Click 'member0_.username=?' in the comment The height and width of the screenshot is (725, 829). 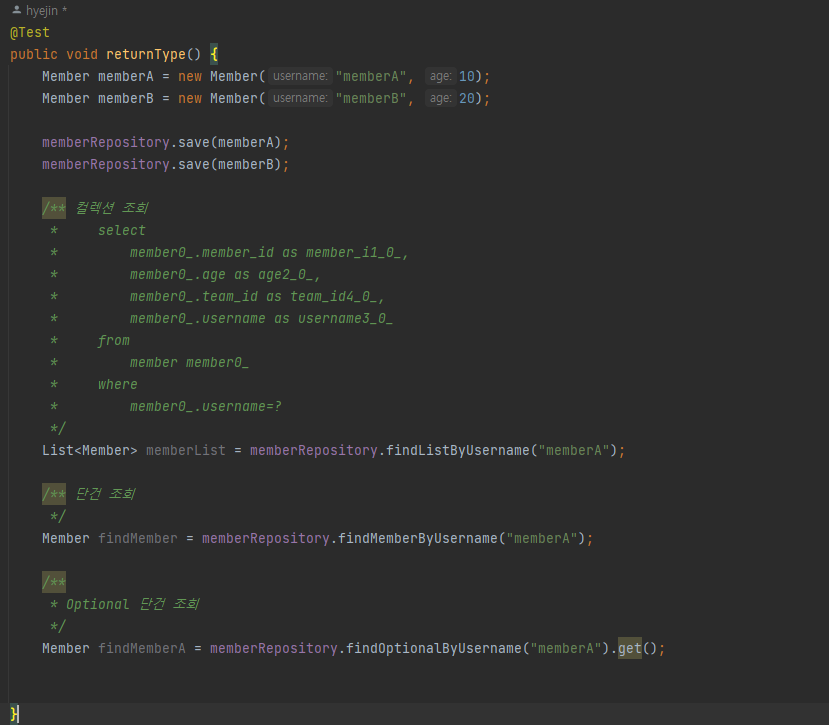point(206,407)
